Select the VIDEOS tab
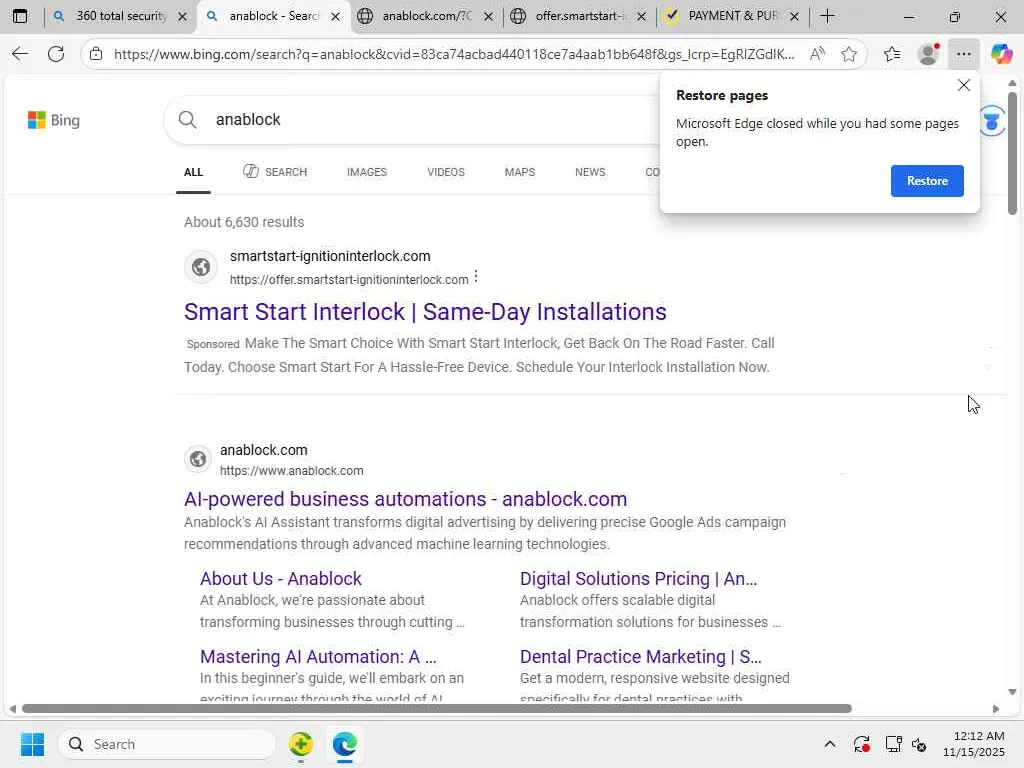 pyautogui.click(x=446, y=172)
